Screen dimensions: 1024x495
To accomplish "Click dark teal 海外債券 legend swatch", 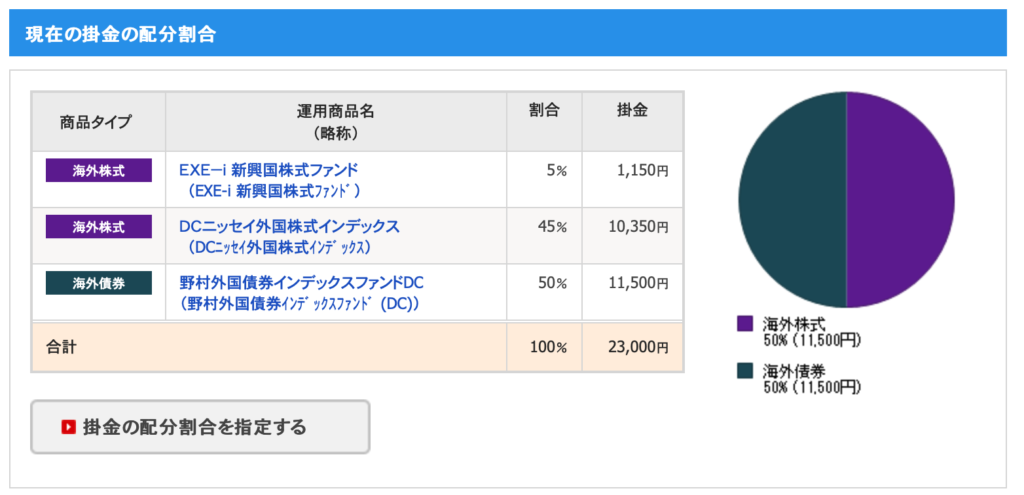I will coord(745,371).
